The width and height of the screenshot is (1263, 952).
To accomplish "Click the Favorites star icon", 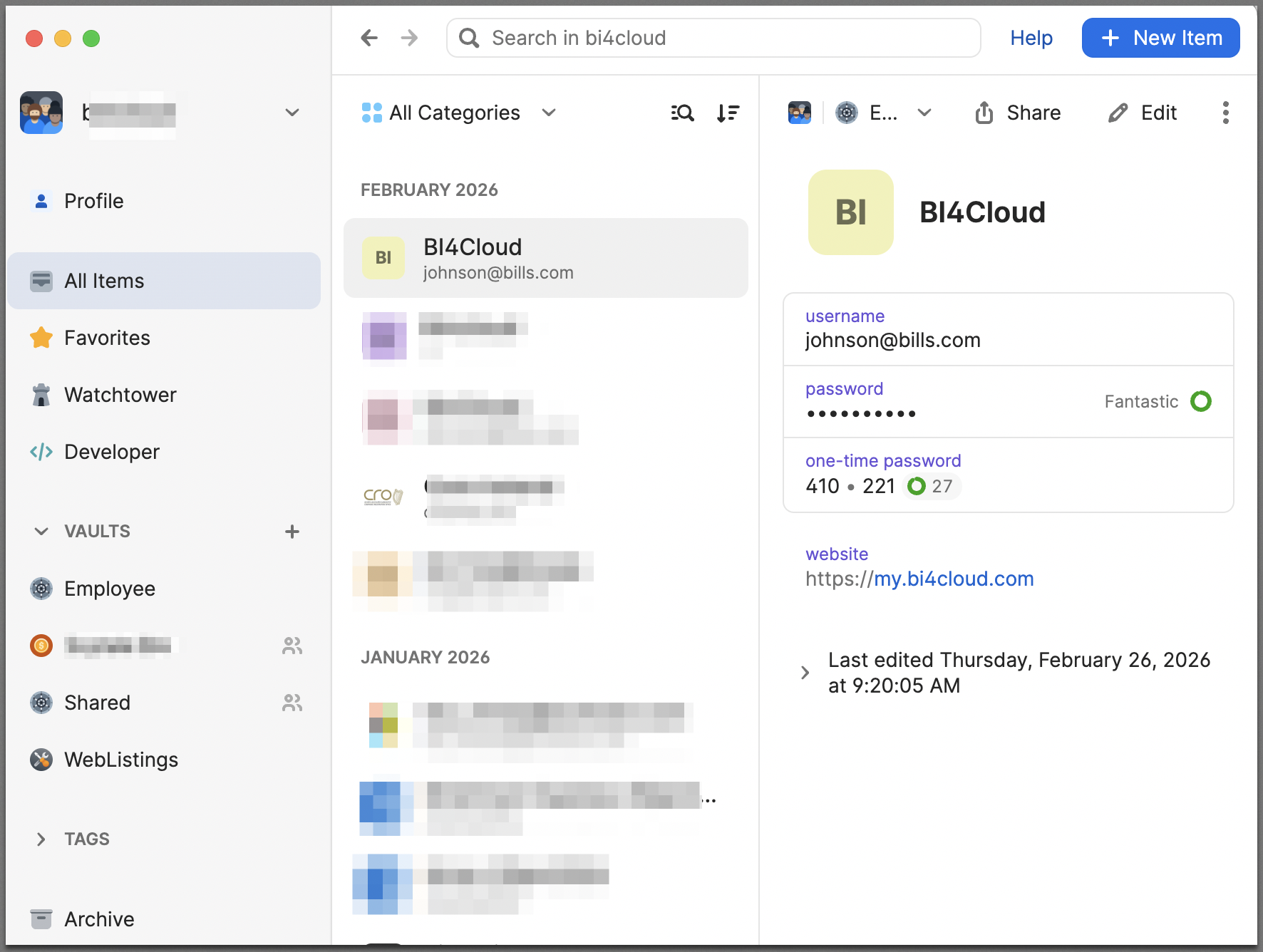I will 41,338.
